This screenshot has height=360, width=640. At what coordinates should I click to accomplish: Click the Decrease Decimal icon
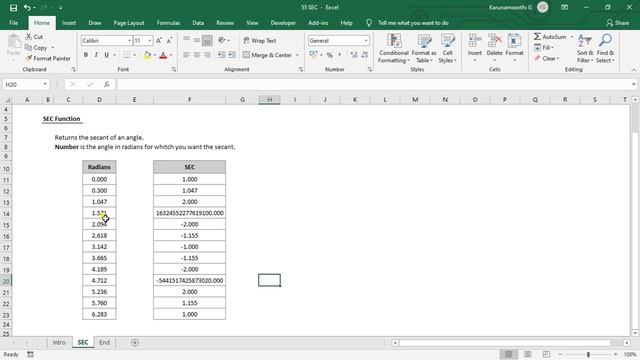click(364, 55)
